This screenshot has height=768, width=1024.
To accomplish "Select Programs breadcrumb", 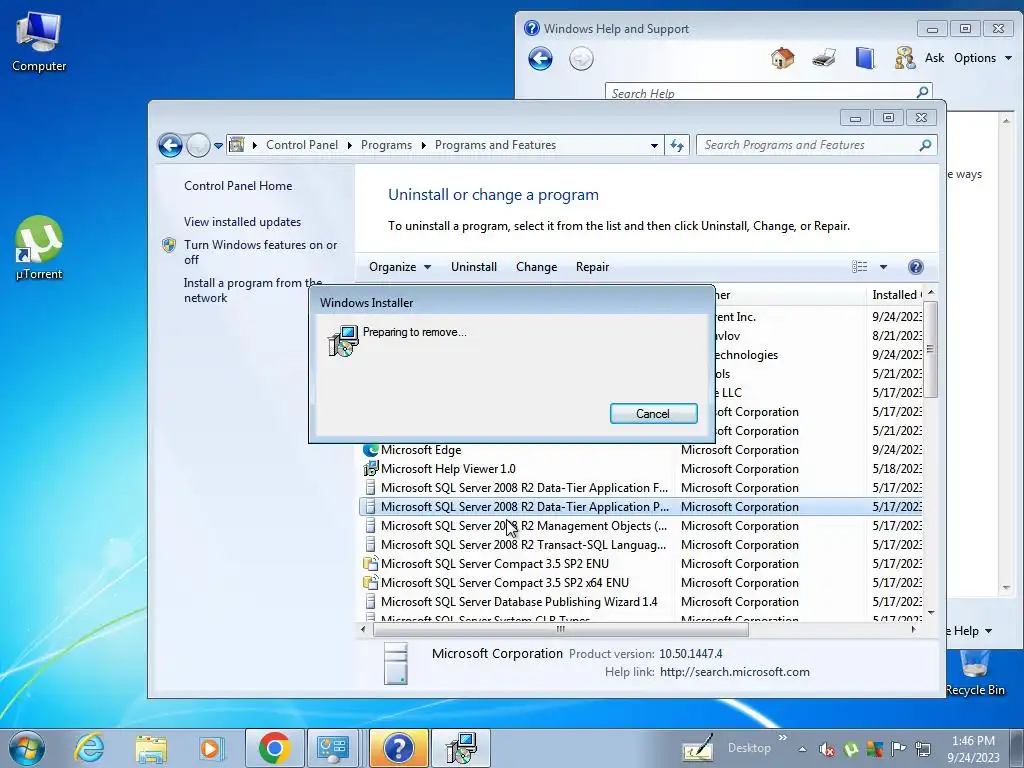I will point(386,145).
